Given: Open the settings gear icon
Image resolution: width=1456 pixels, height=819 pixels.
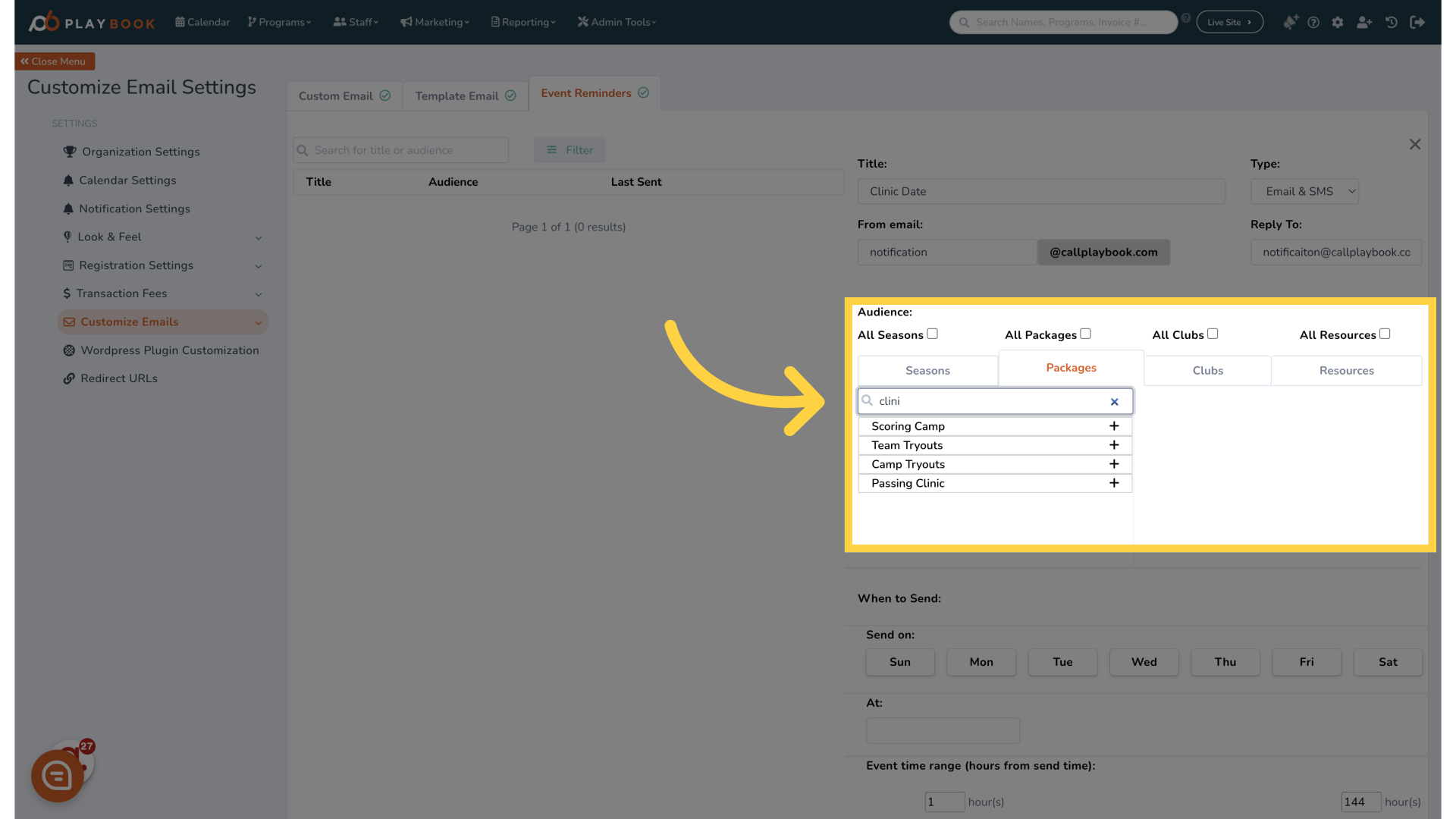Looking at the screenshot, I should [x=1338, y=23].
